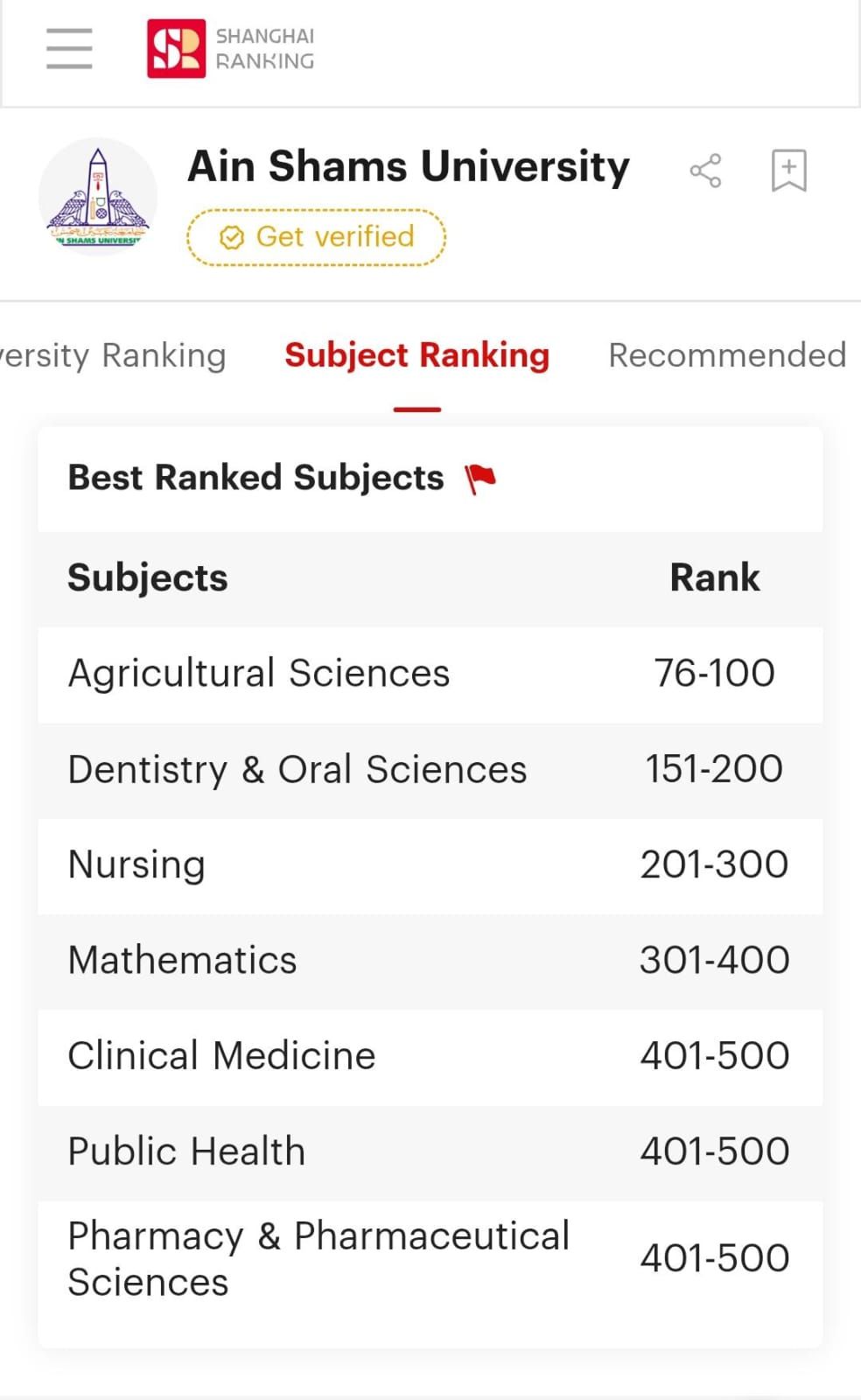
Task: Switch to the University Ranking tab
Action: pos(113,356)
